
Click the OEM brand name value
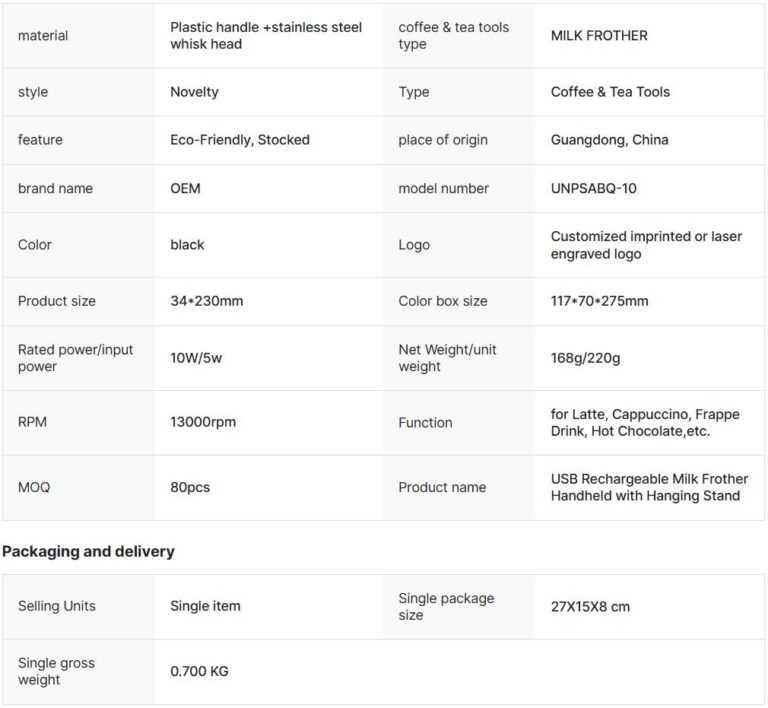185,189
